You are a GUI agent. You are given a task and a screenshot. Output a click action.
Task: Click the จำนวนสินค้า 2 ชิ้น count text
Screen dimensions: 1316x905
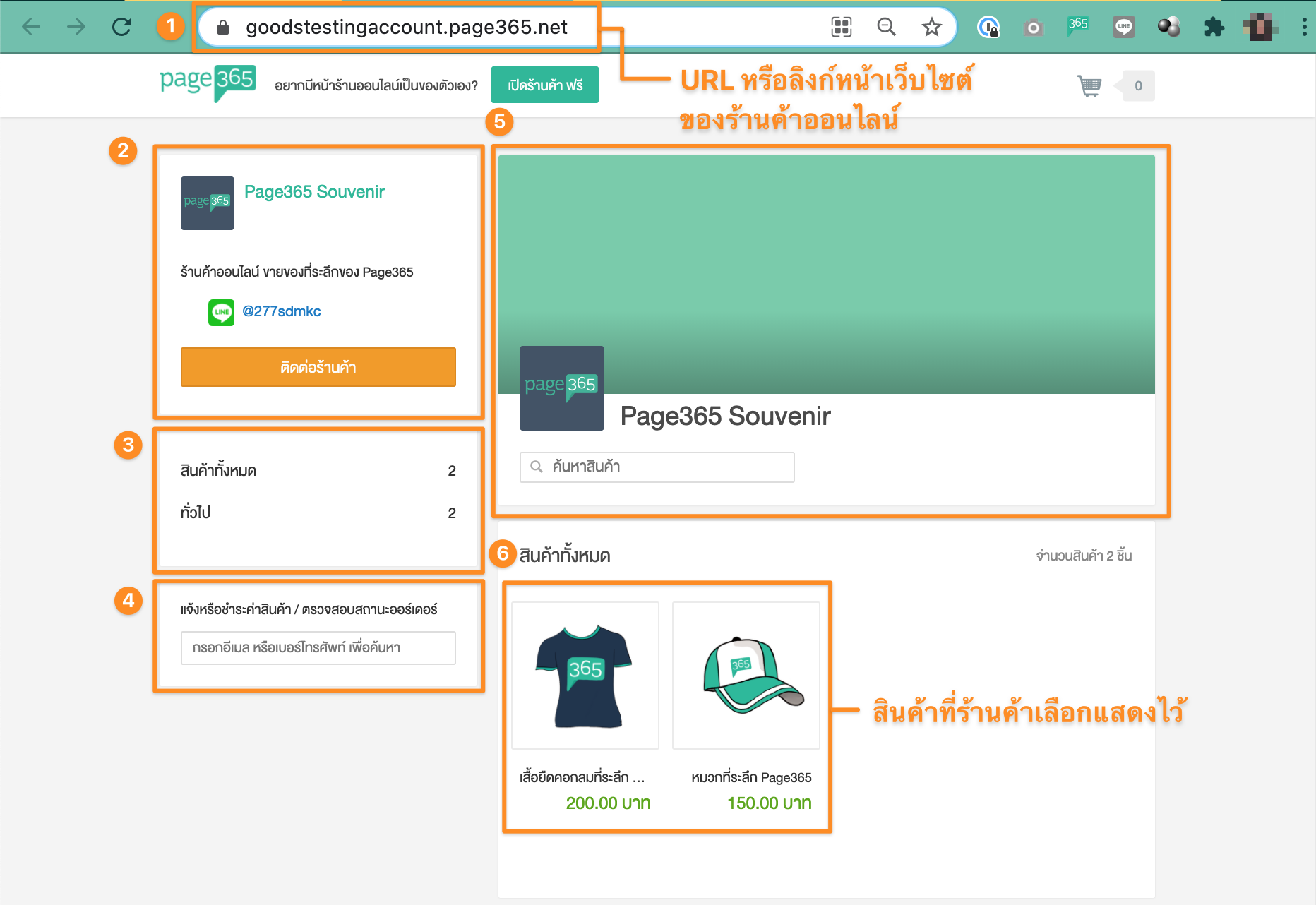1084,556
